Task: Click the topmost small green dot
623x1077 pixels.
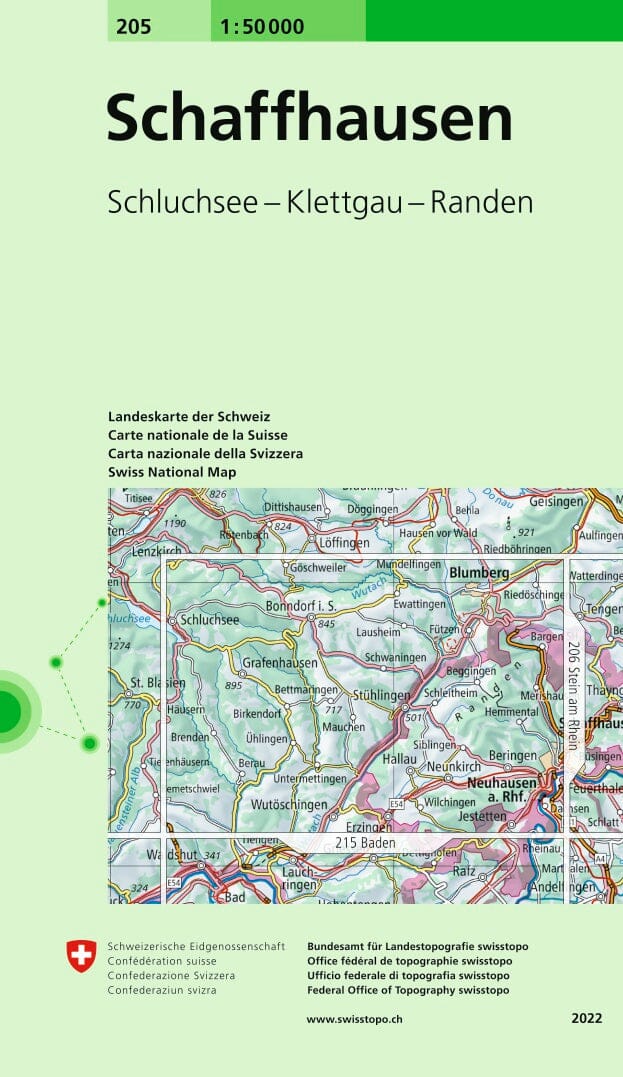Action: 101,603
